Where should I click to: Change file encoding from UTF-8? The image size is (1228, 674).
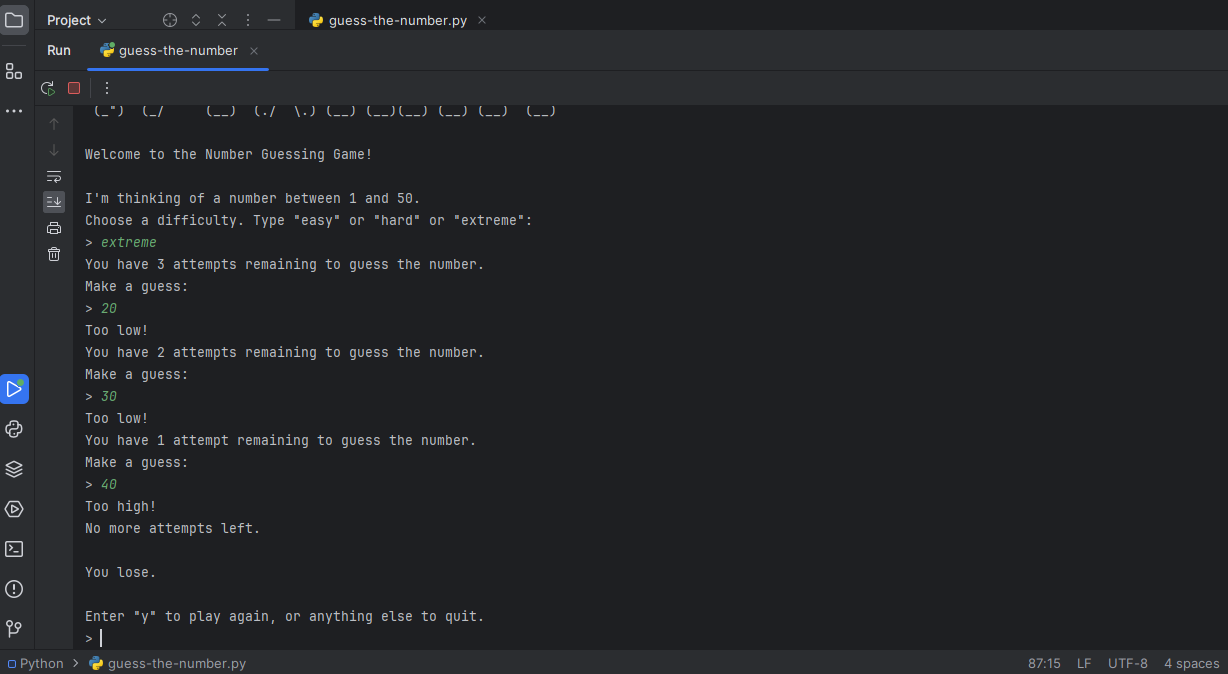coord(1127,663)
